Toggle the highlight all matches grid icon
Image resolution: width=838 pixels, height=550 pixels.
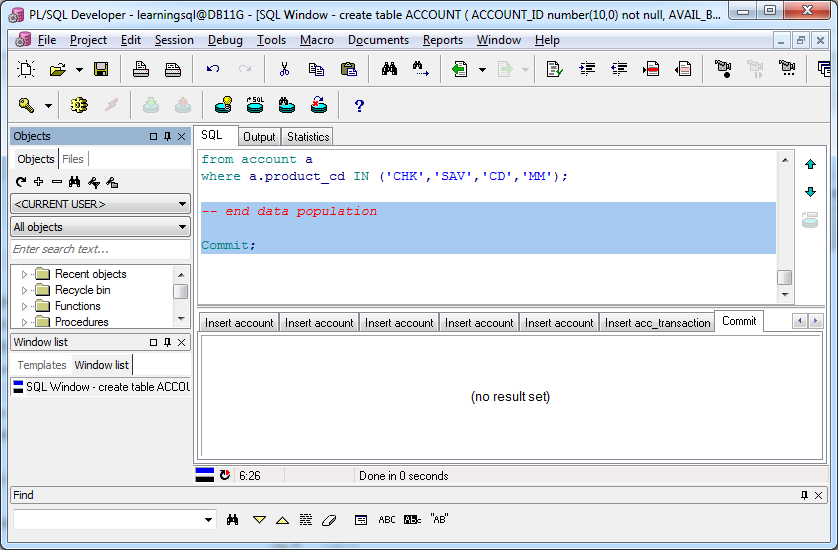click(x=306, y=520)
